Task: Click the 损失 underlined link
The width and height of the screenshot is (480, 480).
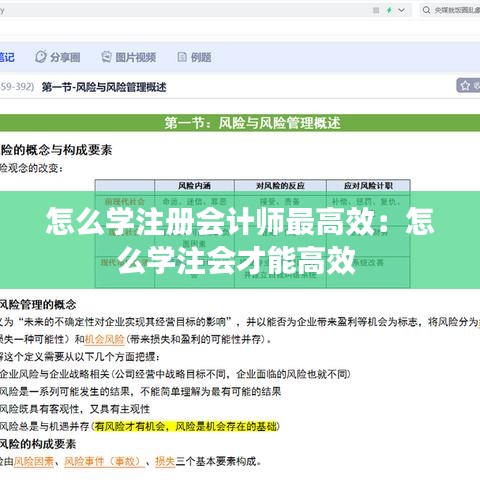Action: click(165, 461)
